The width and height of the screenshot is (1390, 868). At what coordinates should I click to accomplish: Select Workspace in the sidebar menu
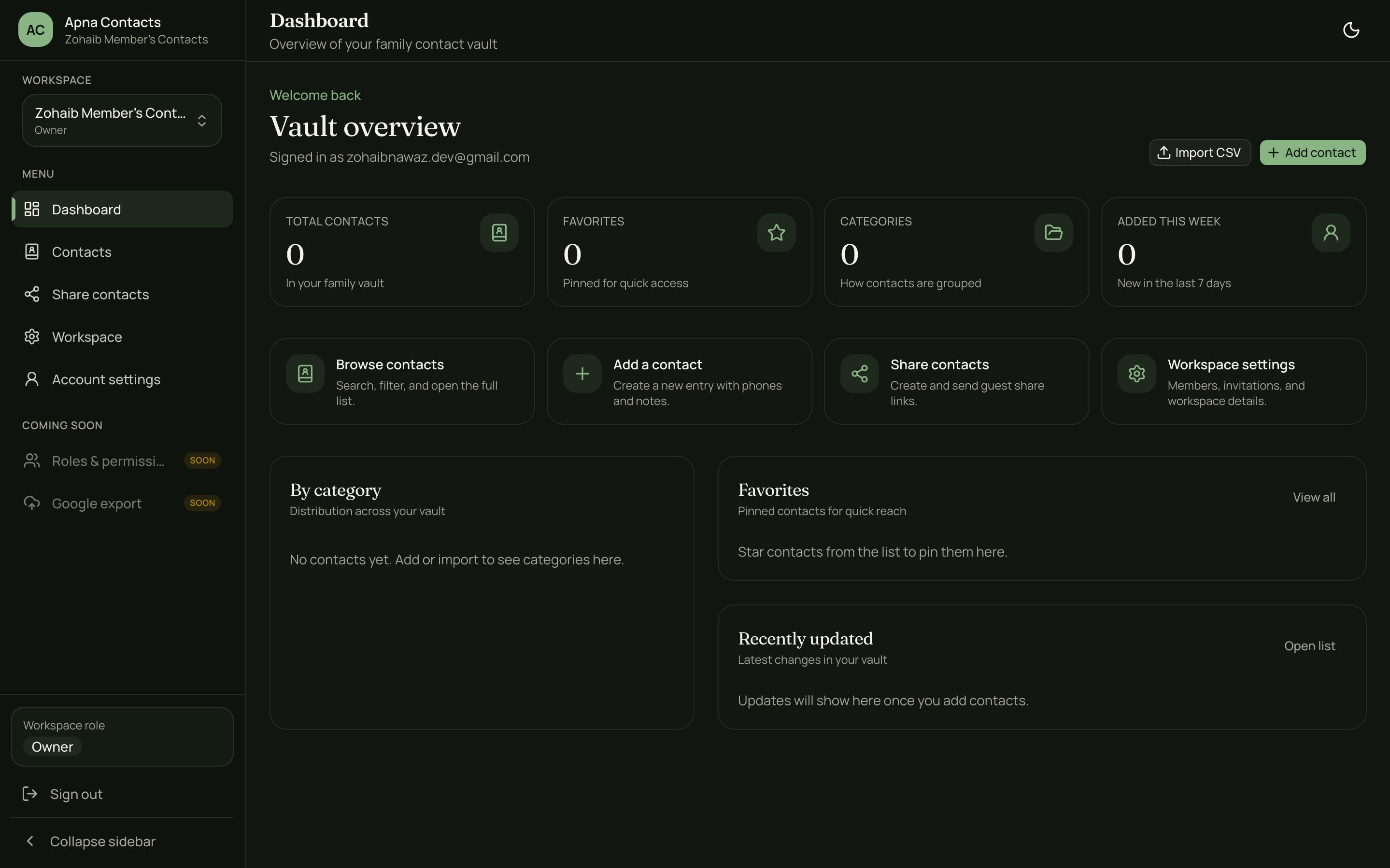pyautogui.click(x=122, y=336)
